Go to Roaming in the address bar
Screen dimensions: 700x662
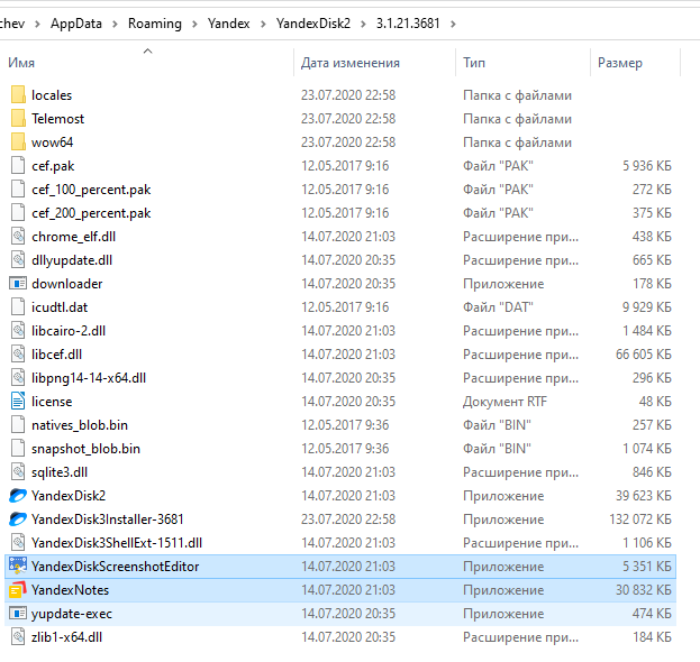point(155,24)
